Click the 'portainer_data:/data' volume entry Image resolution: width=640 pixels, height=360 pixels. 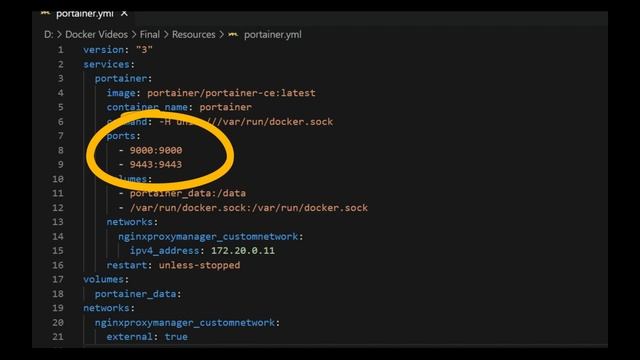[x=188, y=193]
